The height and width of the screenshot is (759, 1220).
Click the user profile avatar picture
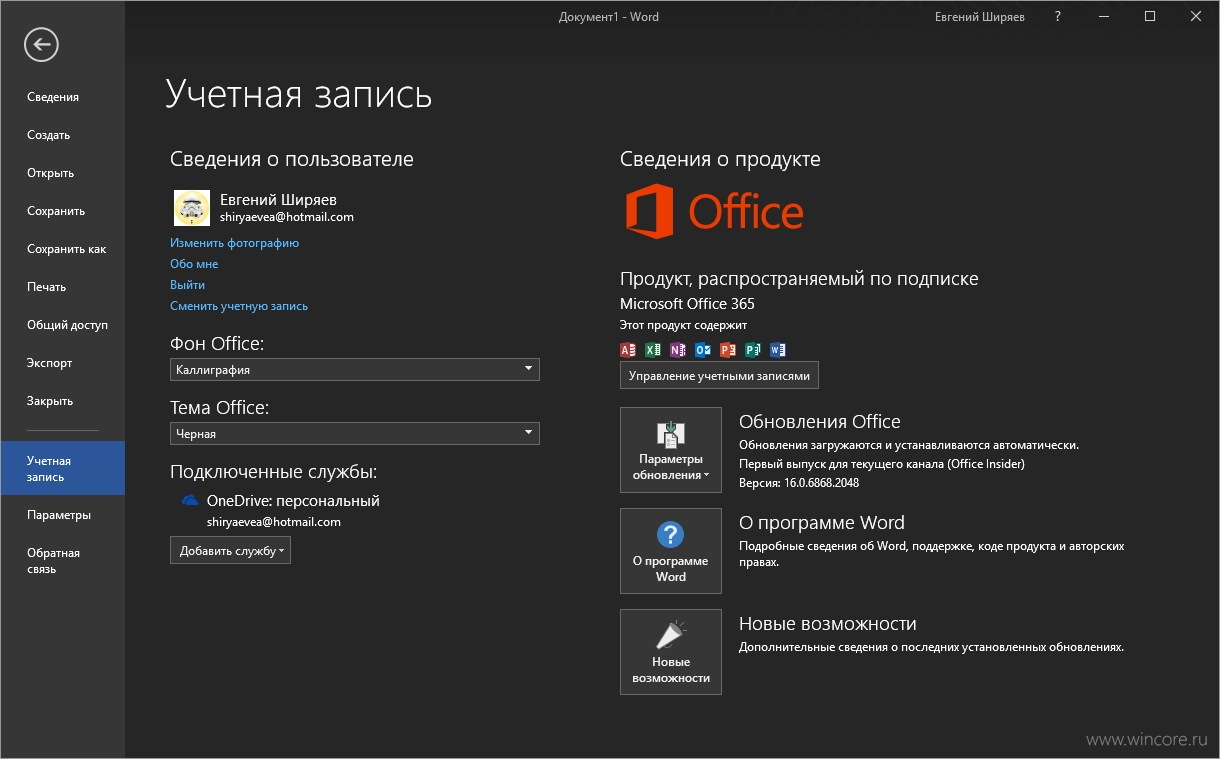pos(192,208)
